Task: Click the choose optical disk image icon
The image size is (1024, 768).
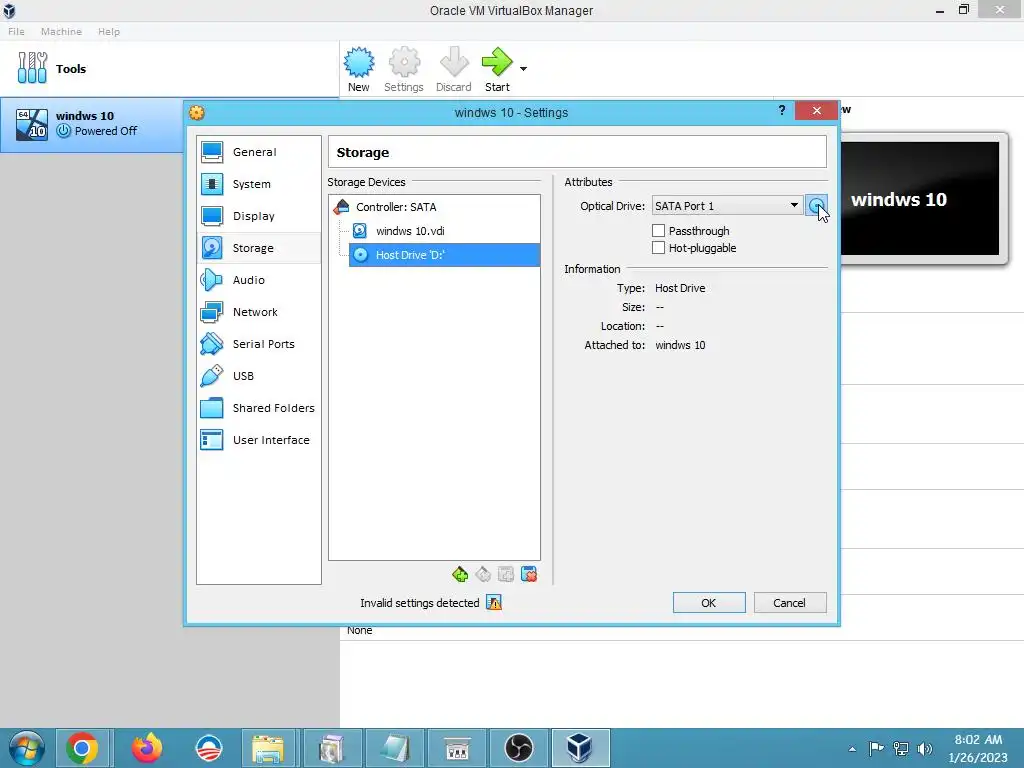Action: coord(816,206)
